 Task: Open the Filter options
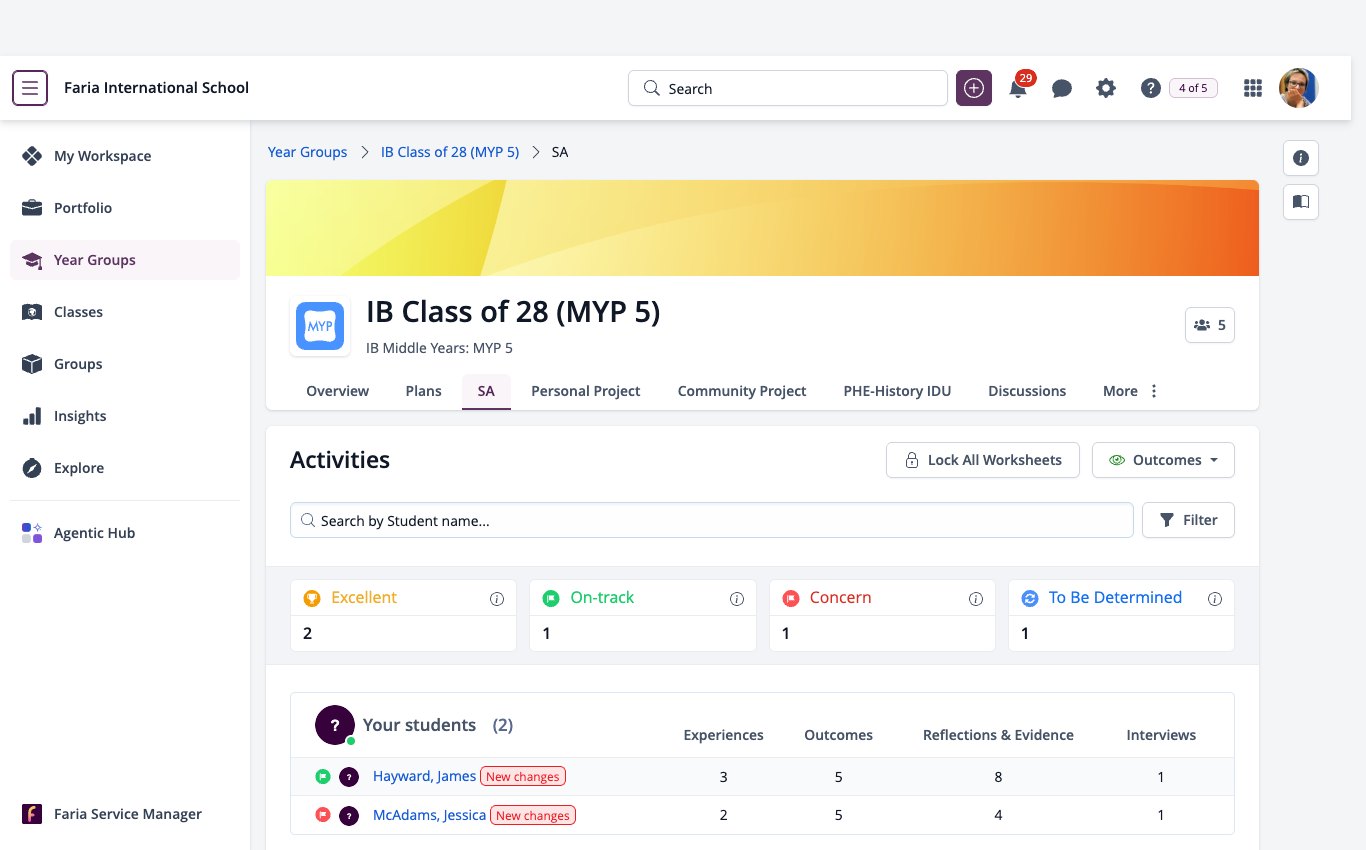click(x=1188, y=520)
